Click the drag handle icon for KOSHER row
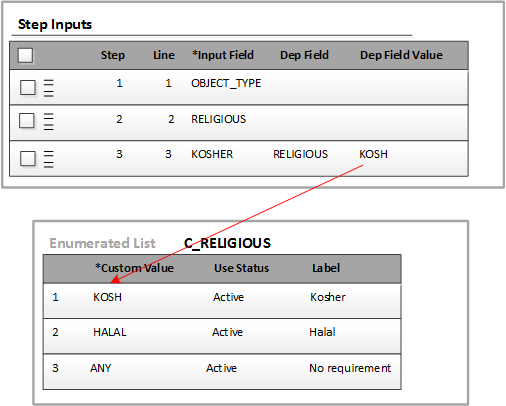 49,159
